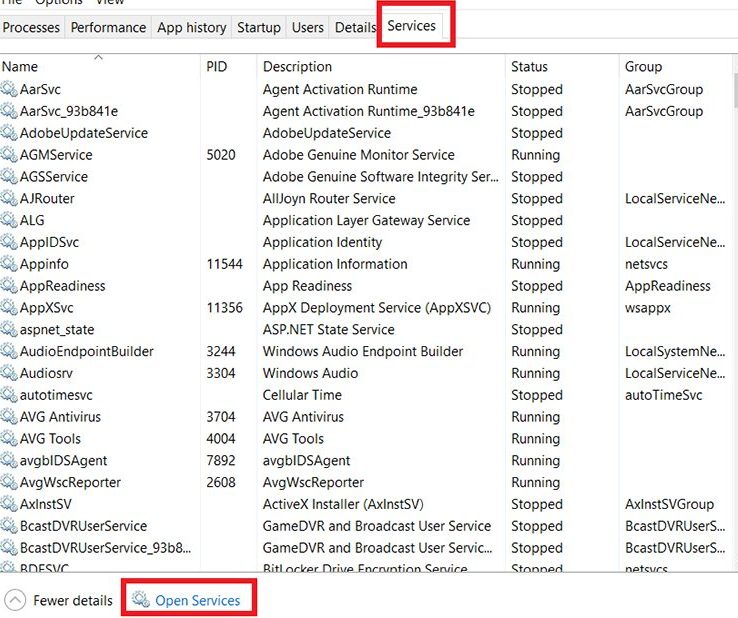Viewport: 738px width, 618px height.
Task: Collapse view using the Fewer details arrow
Action: coord(15,600)
